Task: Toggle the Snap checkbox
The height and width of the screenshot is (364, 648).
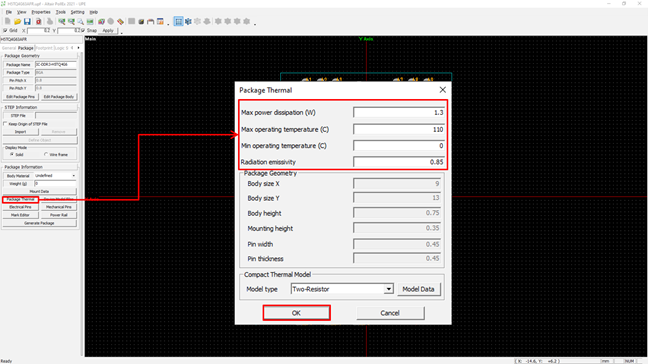Action: (x=83, y=31)
